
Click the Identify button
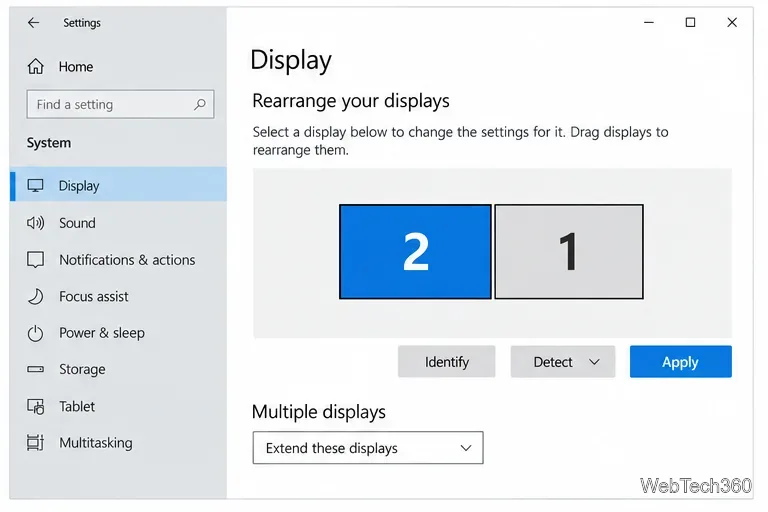click(446, 362)
